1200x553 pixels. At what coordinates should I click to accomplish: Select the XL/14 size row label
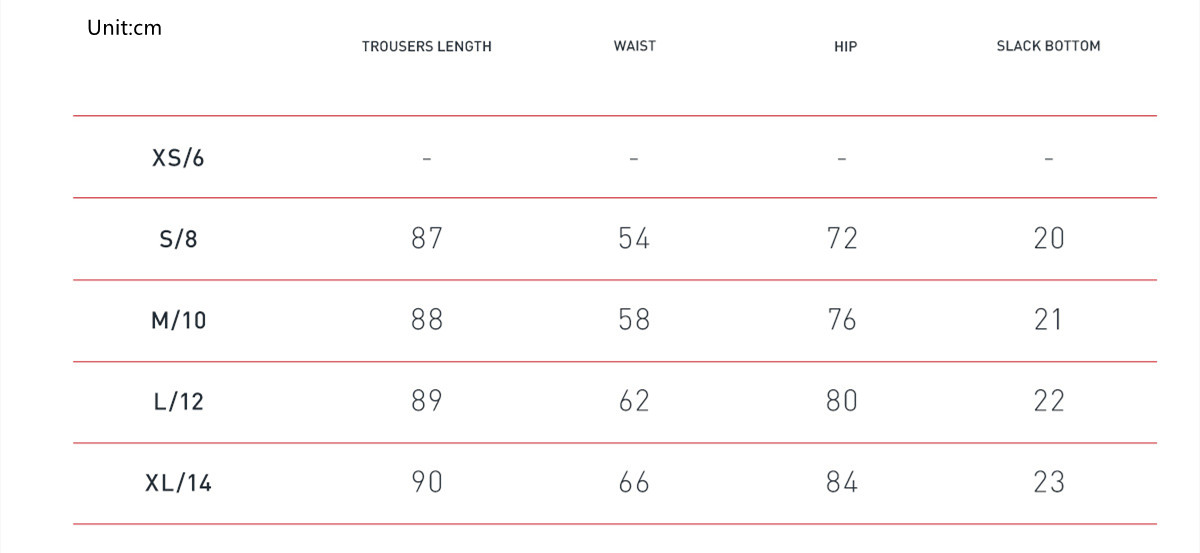point(178,484)
